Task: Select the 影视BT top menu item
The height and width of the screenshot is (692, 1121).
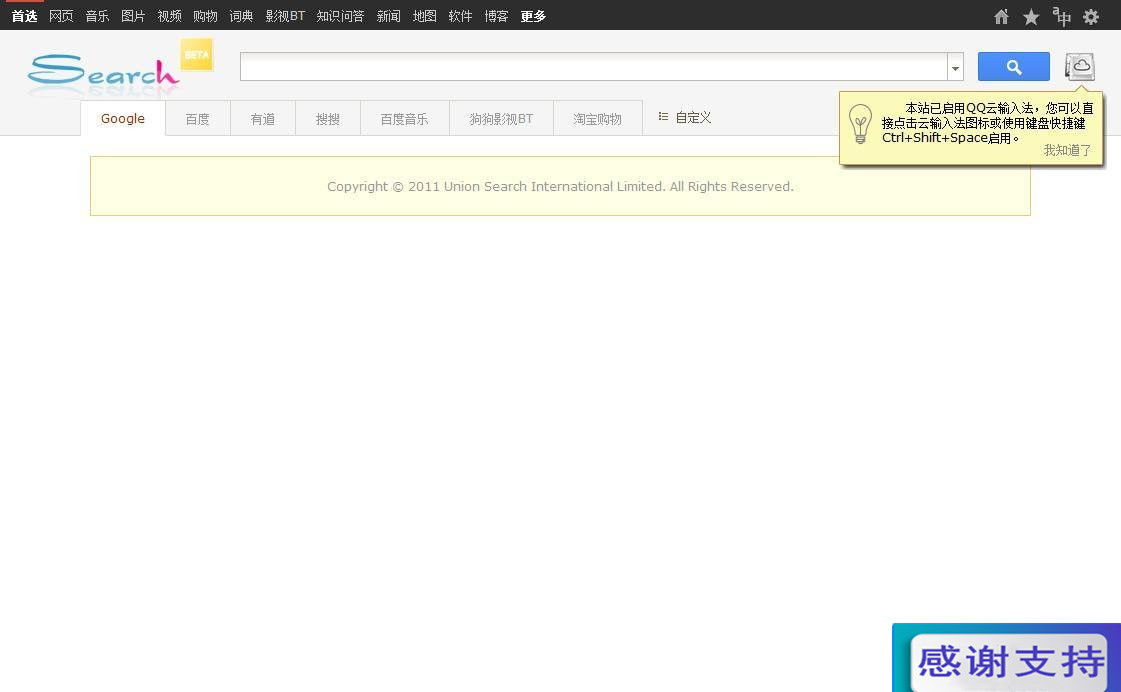Action: pos(285,16)
